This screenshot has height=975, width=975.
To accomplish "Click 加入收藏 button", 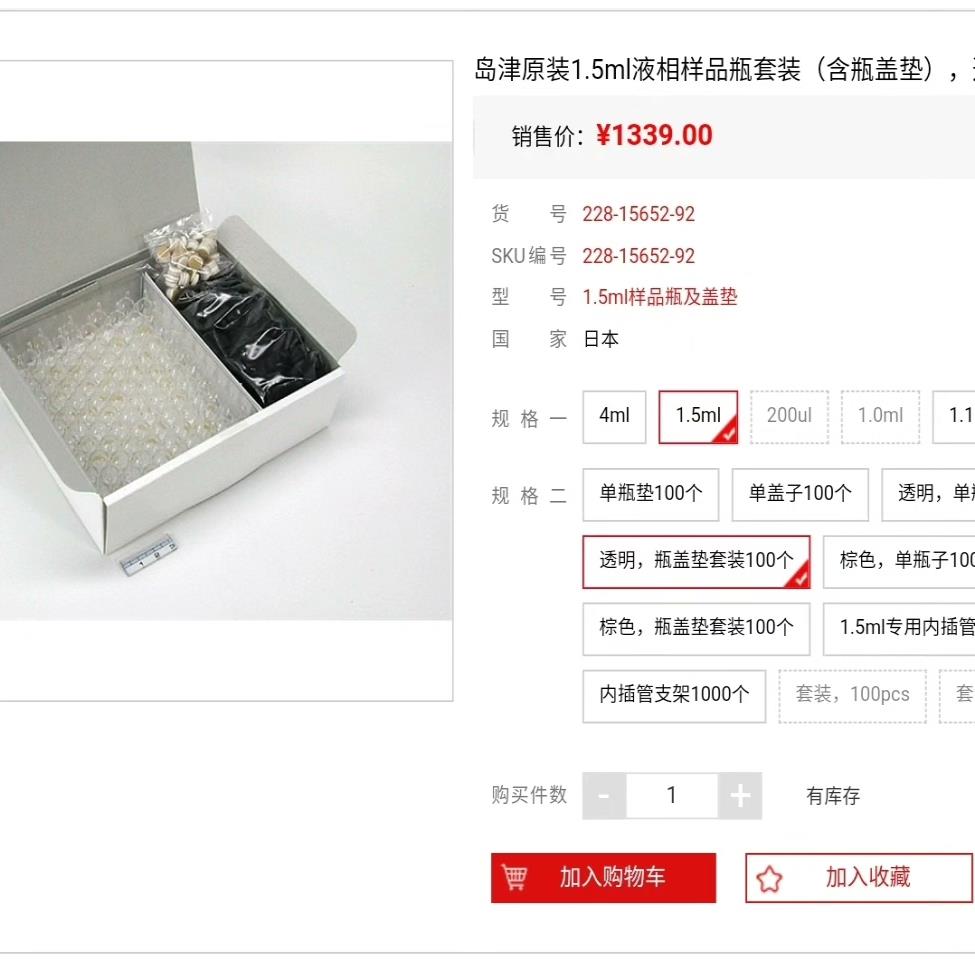I will tap(859, 877).
